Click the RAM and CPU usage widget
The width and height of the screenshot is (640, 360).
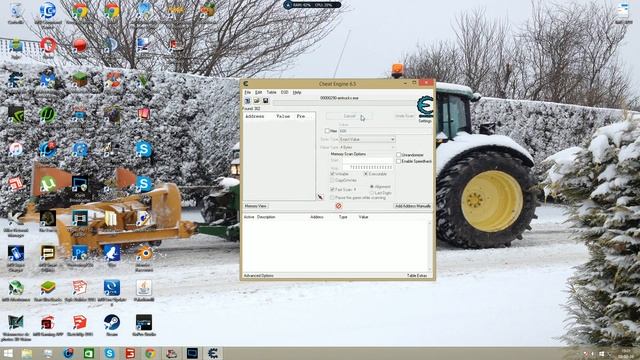(312, 5)
